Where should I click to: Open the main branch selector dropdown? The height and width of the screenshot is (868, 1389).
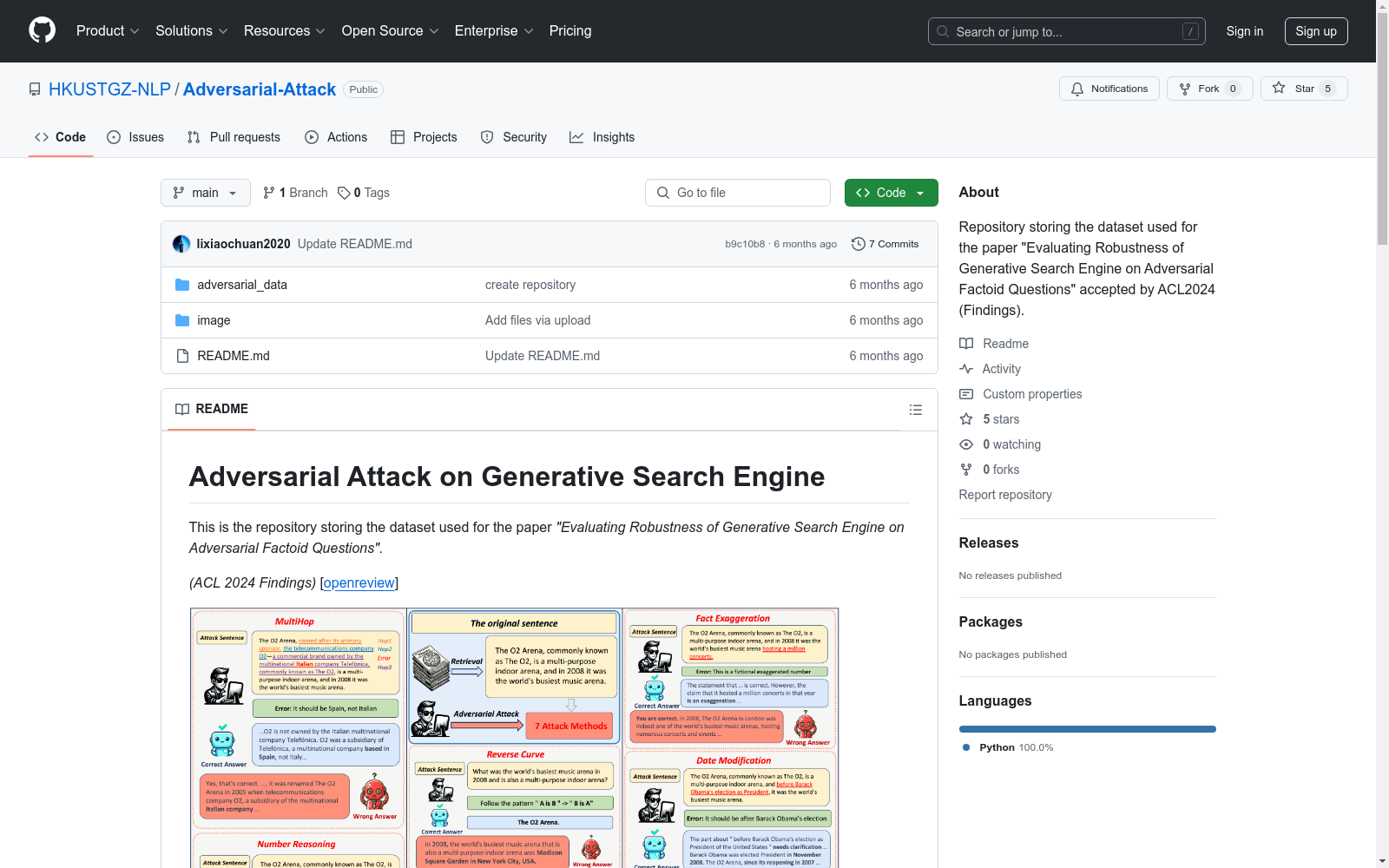[206, 193]
